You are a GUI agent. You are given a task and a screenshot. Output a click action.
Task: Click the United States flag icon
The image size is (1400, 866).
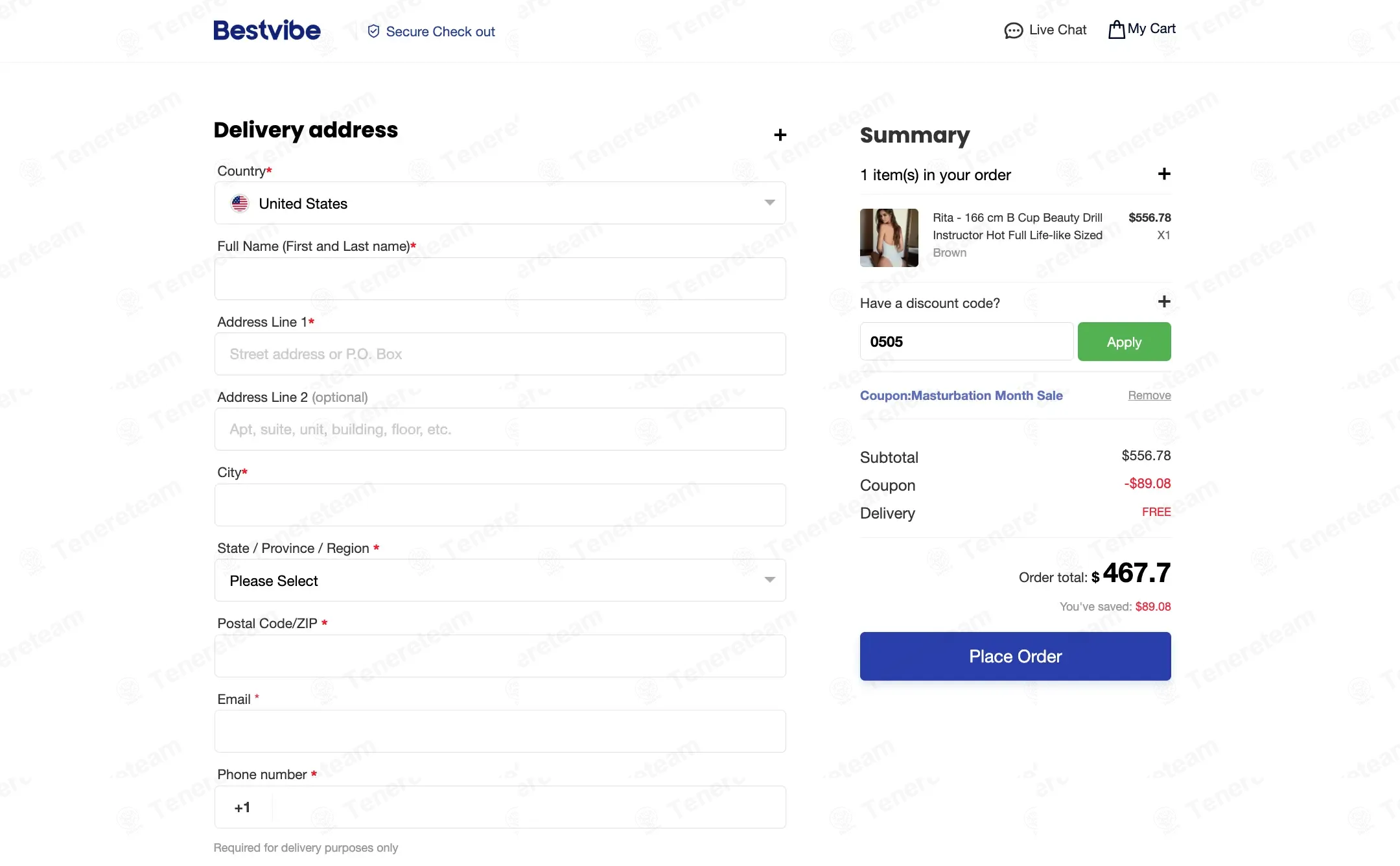(x=240, y=204)
